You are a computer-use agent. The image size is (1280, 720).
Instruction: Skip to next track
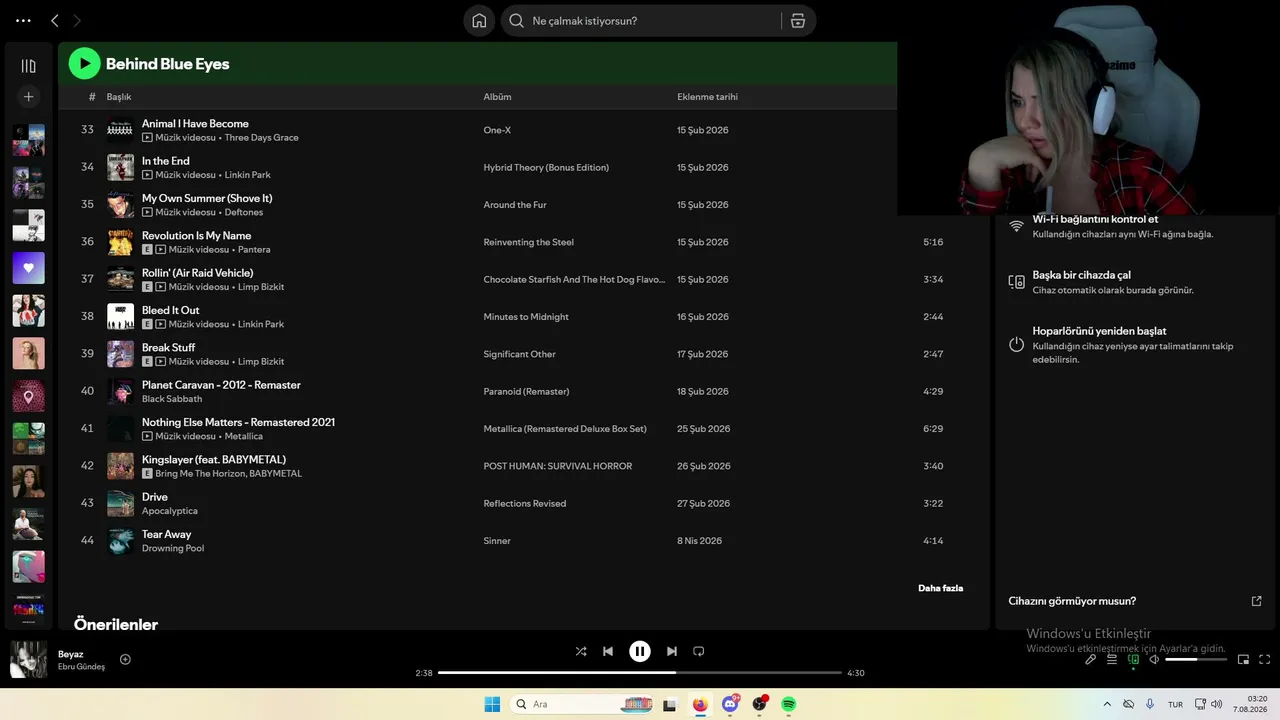click(x=672, y=651)
